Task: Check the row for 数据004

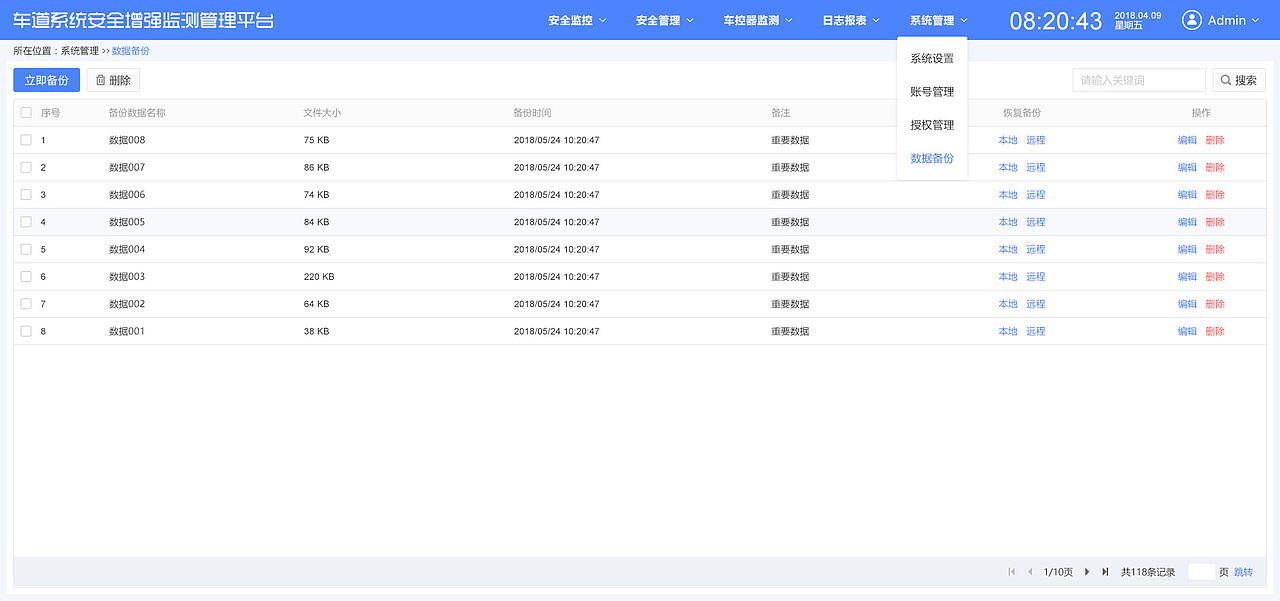Action: (26, 249)
